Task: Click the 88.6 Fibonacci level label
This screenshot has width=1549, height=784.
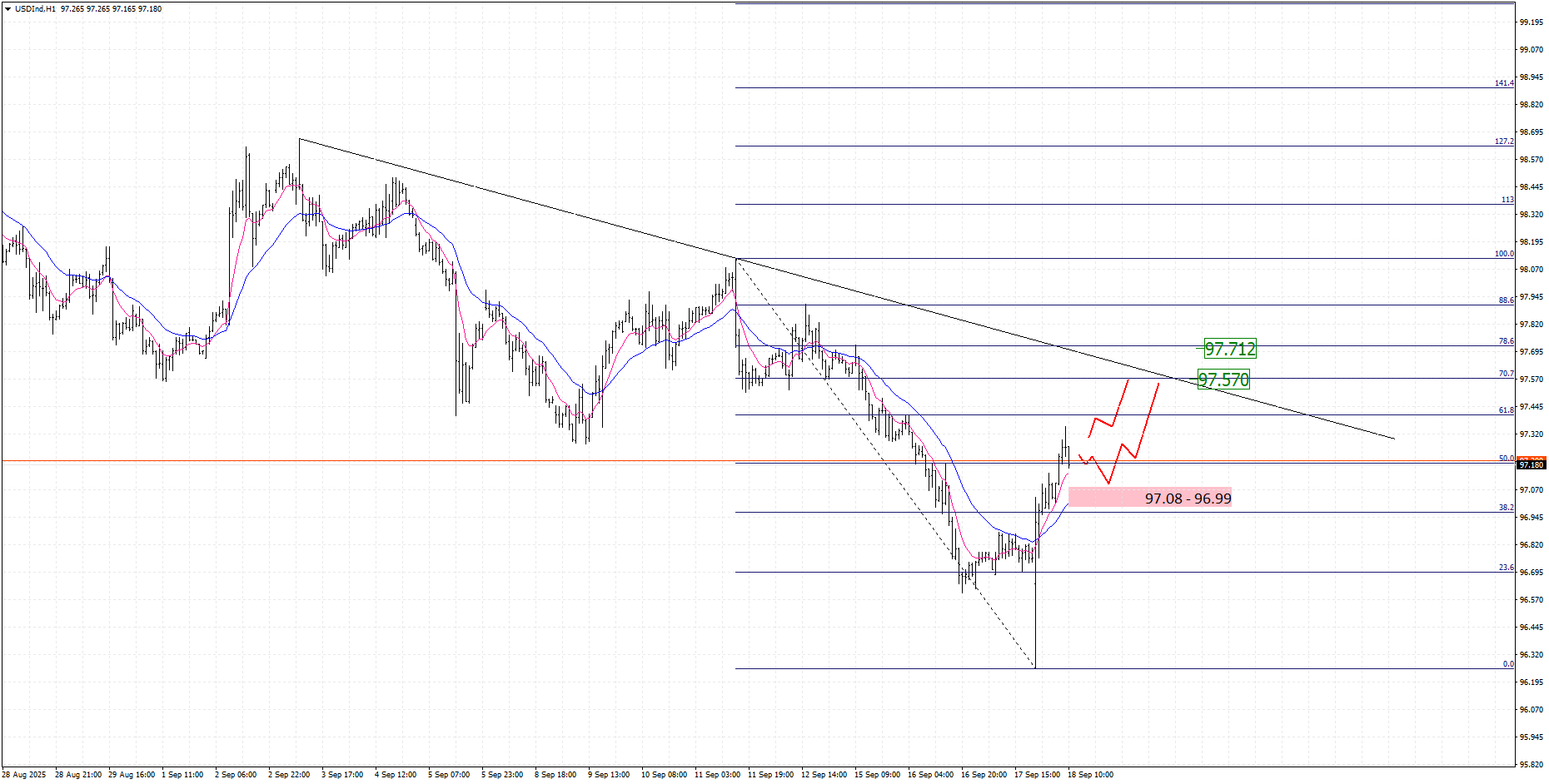Action: (x=1506, y=300)
